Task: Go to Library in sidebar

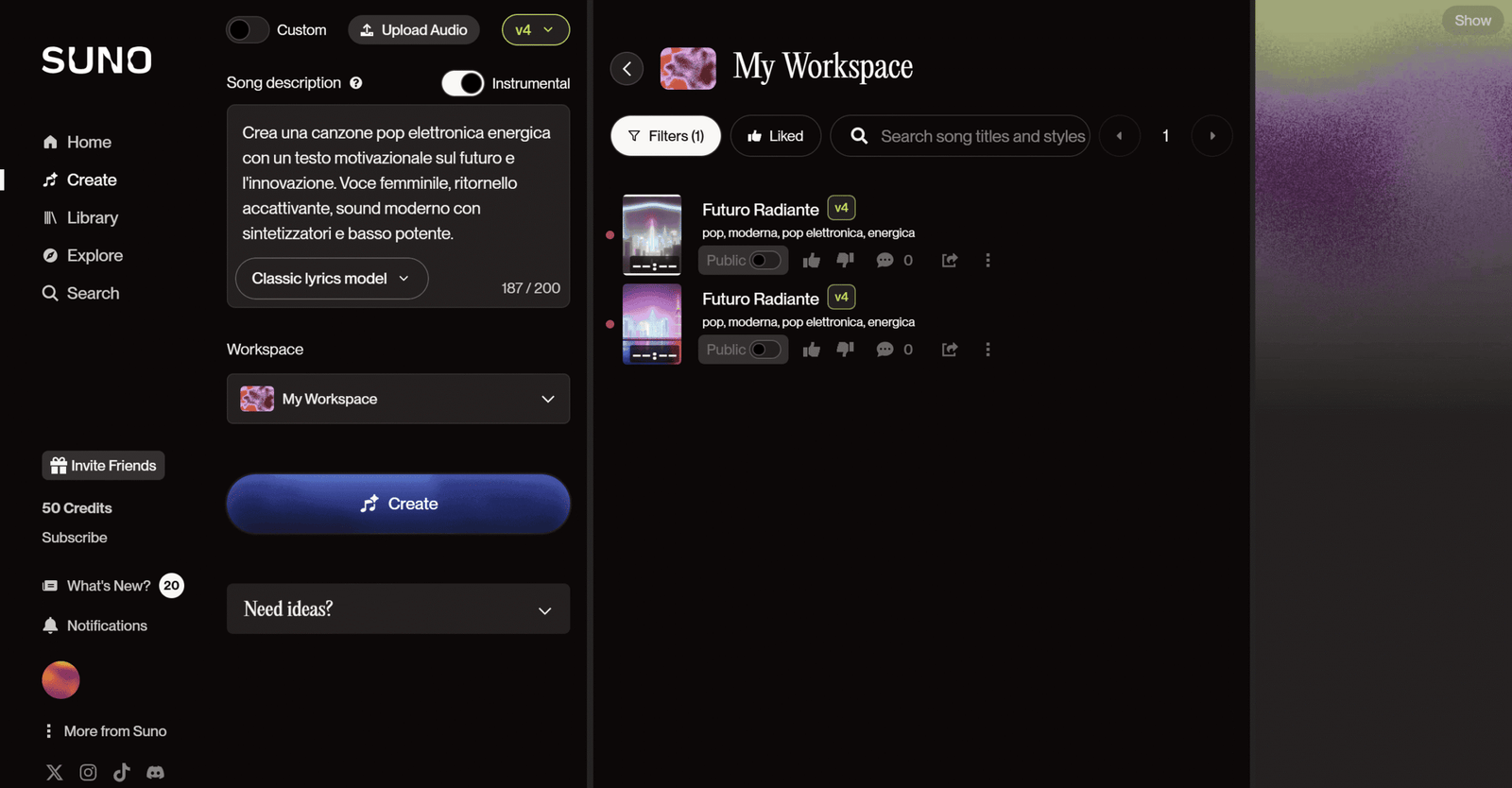Action: coord(92,218)
